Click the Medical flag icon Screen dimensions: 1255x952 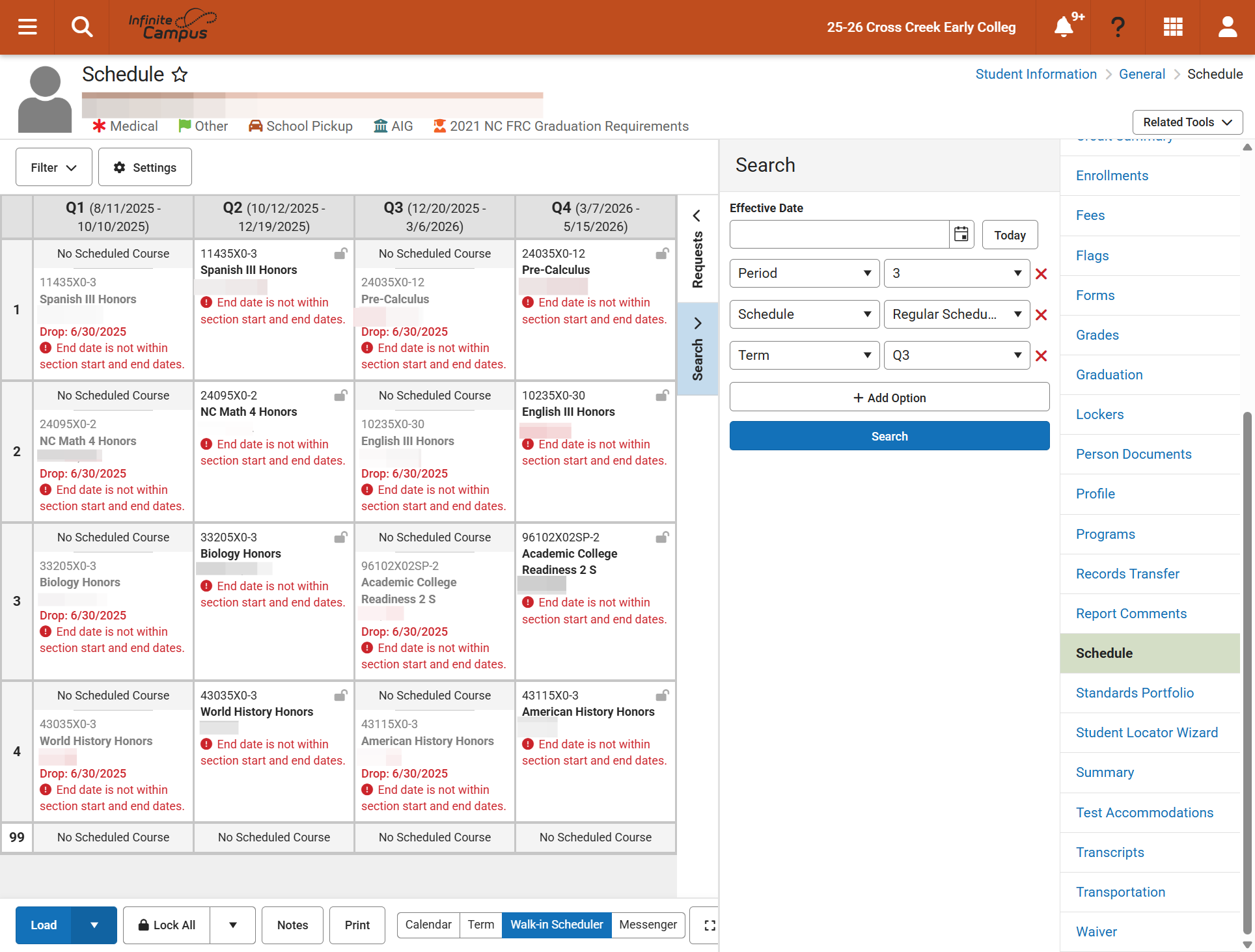tap(99, 126)
